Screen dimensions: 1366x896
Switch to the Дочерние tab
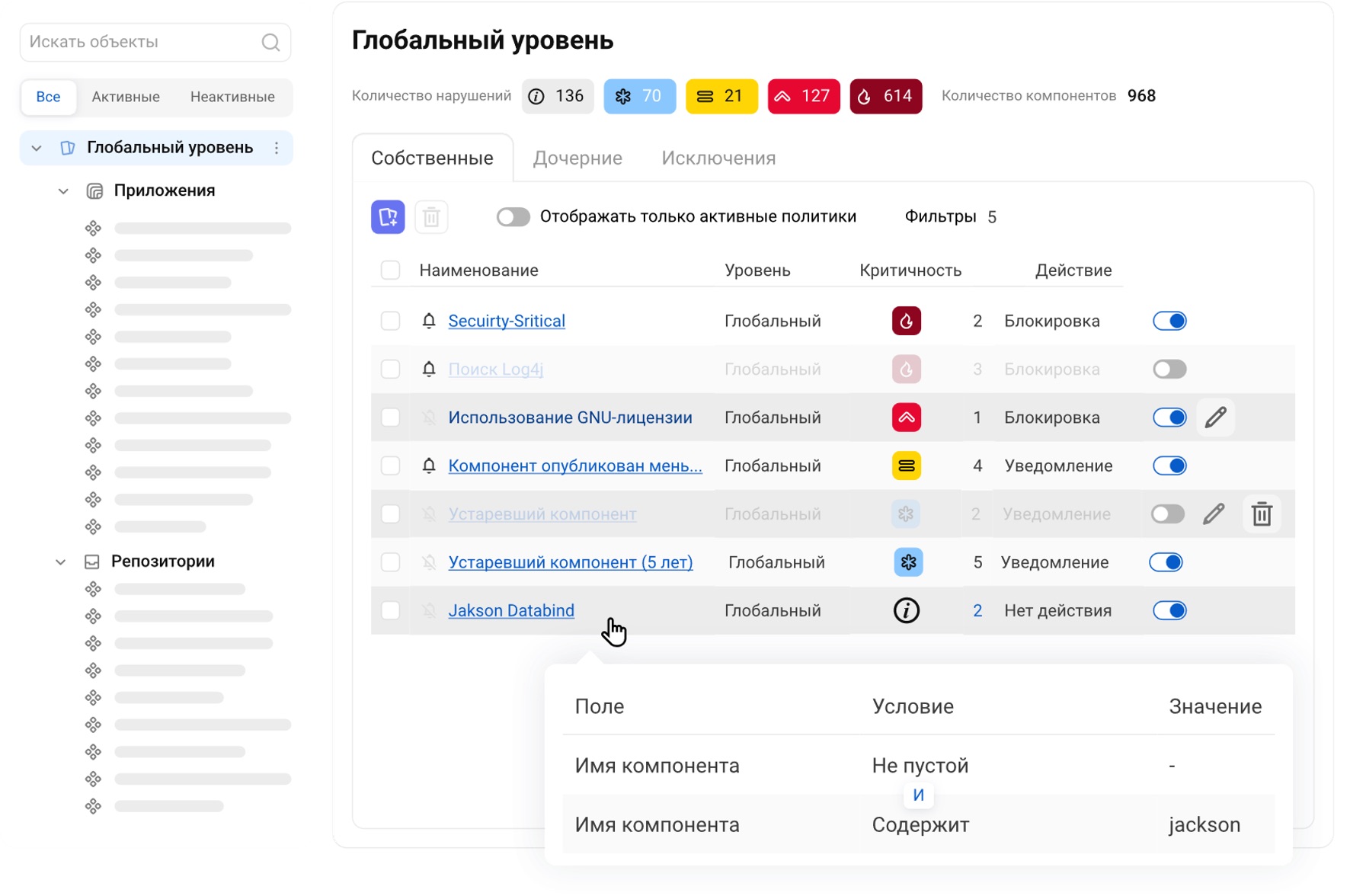click(x=577, y=158)
